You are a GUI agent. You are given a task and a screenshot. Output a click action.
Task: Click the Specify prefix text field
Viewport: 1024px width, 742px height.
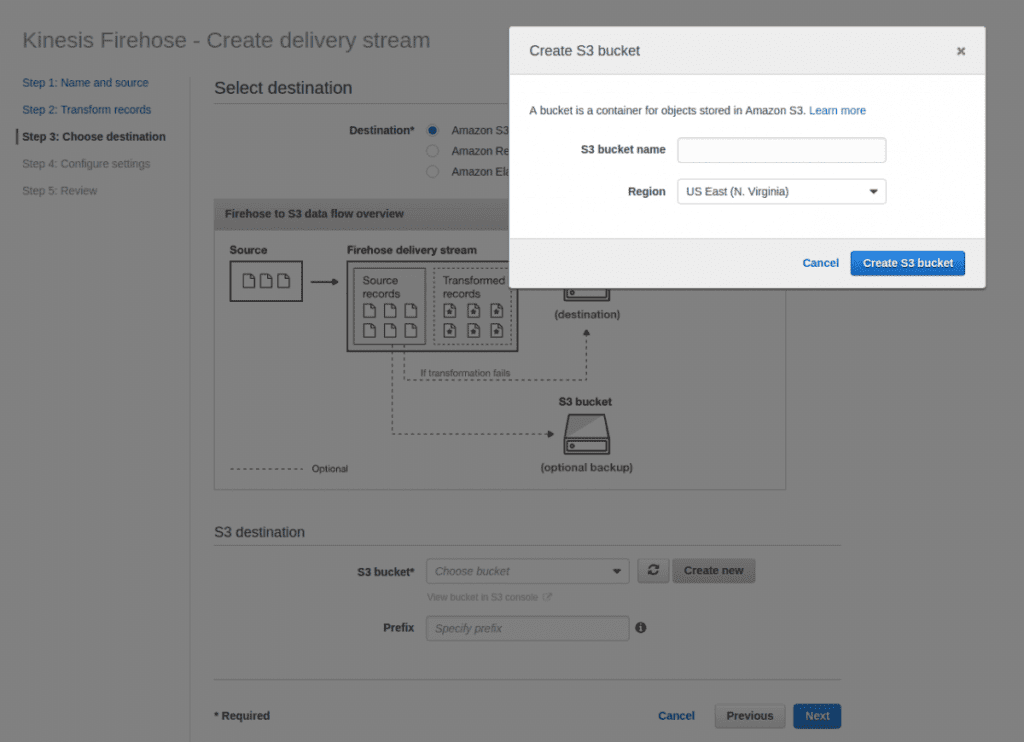coord(527,628)
